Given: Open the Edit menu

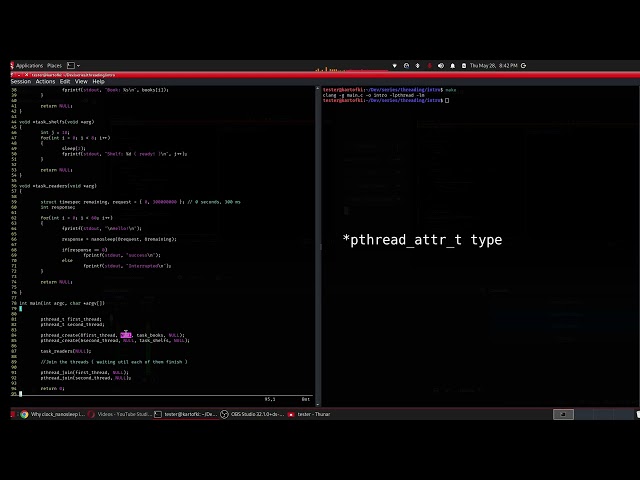Looking at the screenshot, I should 65,82.
